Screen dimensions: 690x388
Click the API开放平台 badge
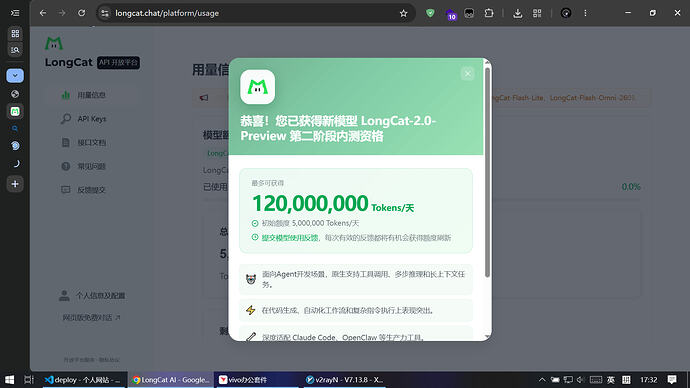118,62
